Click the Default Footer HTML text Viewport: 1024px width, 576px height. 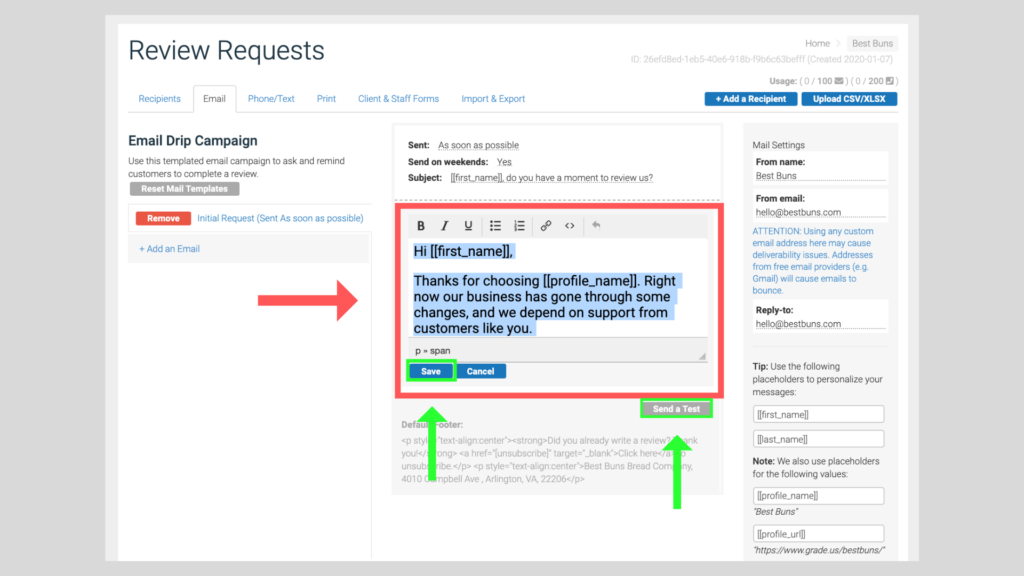pyautogui.click(x=550, y=460)
